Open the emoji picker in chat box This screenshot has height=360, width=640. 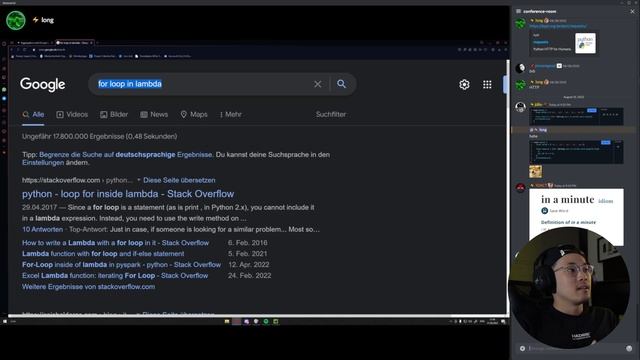629,348
